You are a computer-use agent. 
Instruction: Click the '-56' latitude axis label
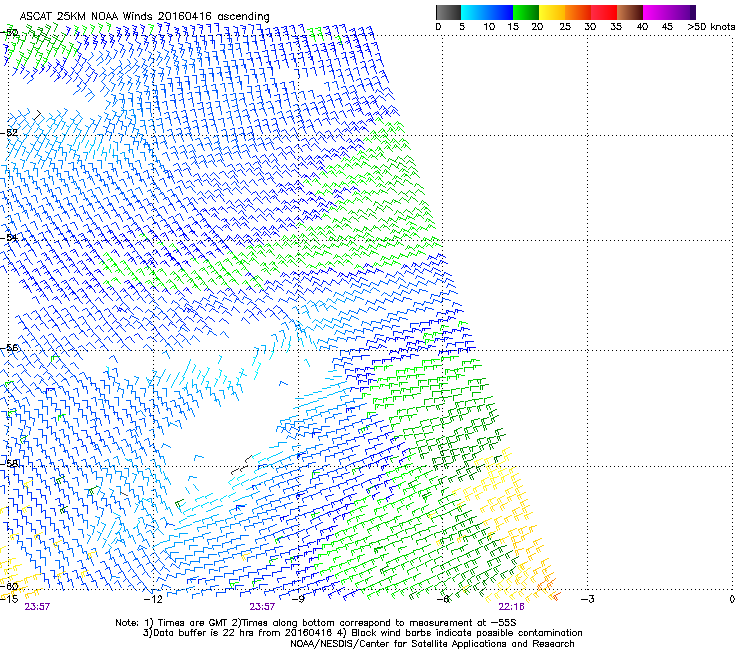(9, 348)
